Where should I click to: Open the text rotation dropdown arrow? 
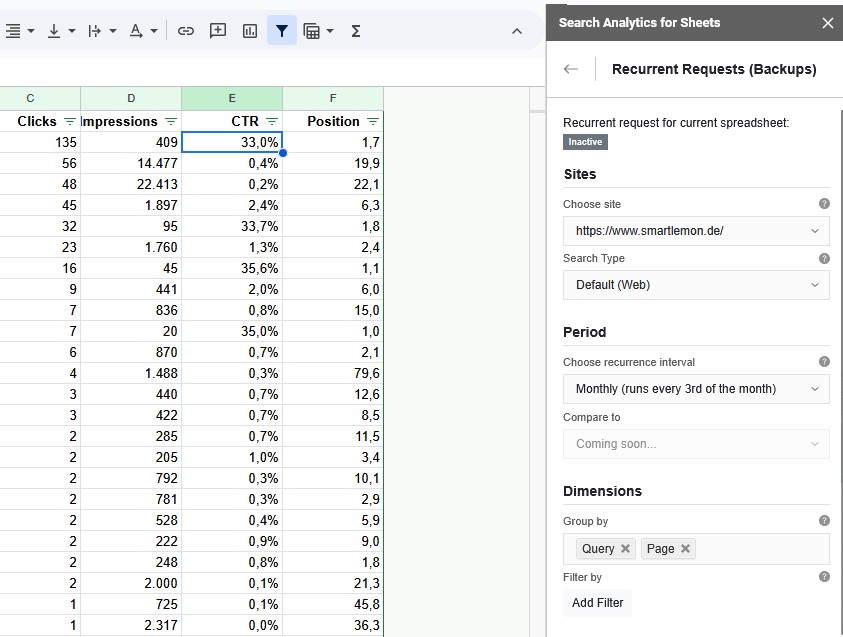coord(154,31)
